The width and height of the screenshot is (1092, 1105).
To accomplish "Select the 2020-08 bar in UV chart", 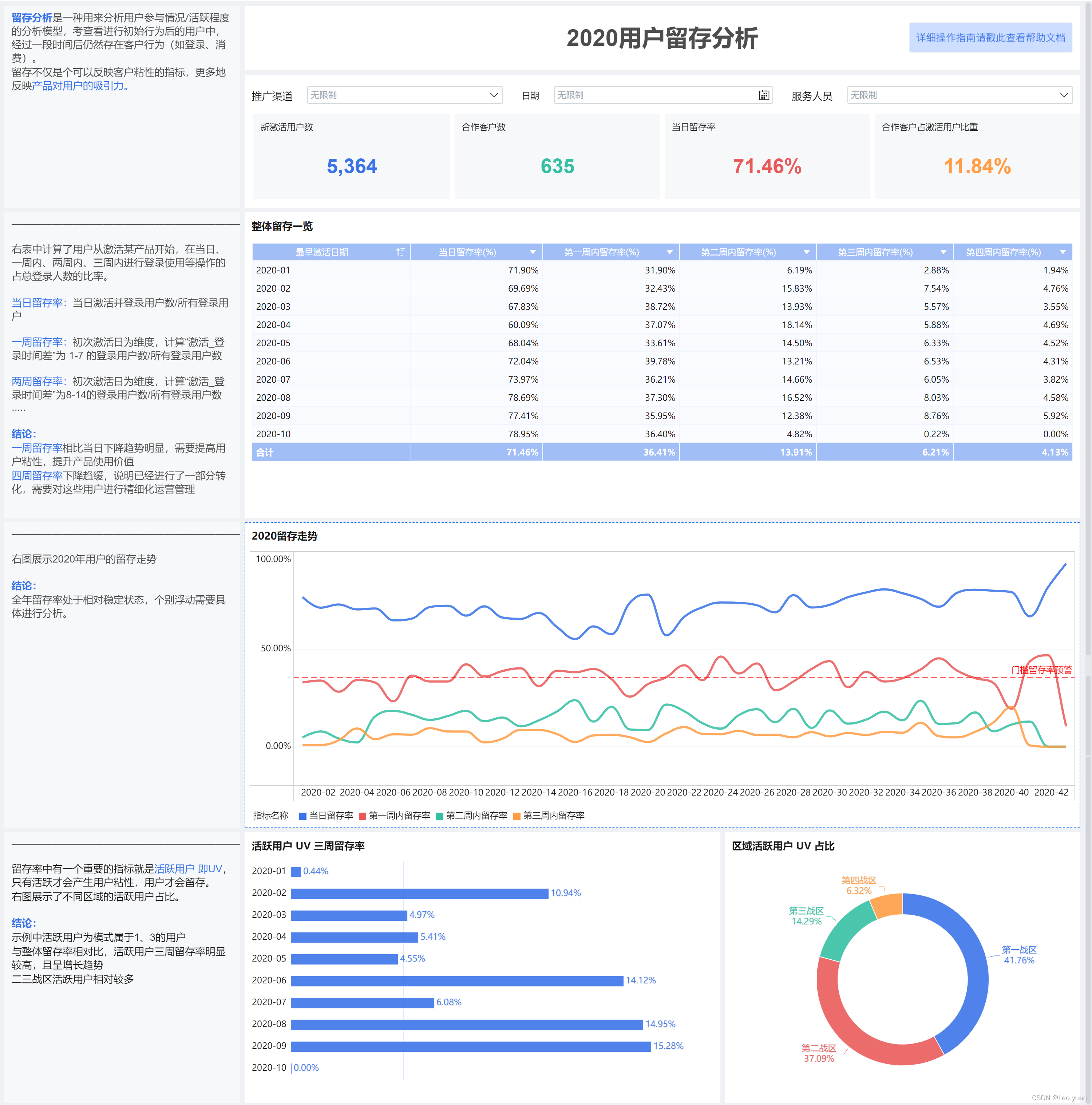I will pos(467,1025).
